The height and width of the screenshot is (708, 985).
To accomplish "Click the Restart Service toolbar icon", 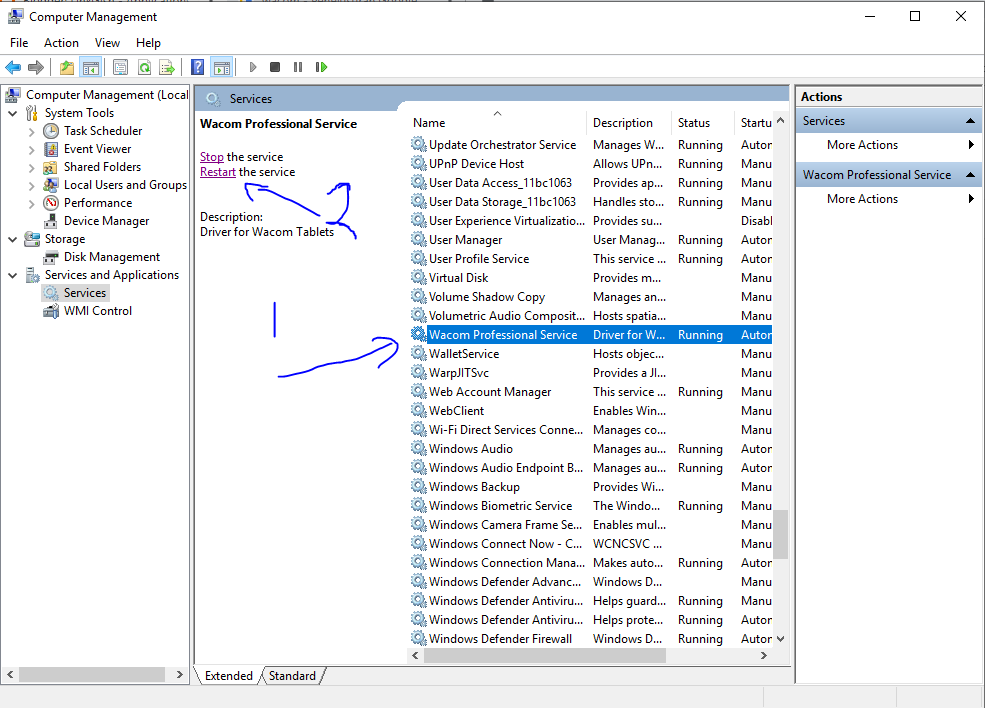I will click(321, 67).
